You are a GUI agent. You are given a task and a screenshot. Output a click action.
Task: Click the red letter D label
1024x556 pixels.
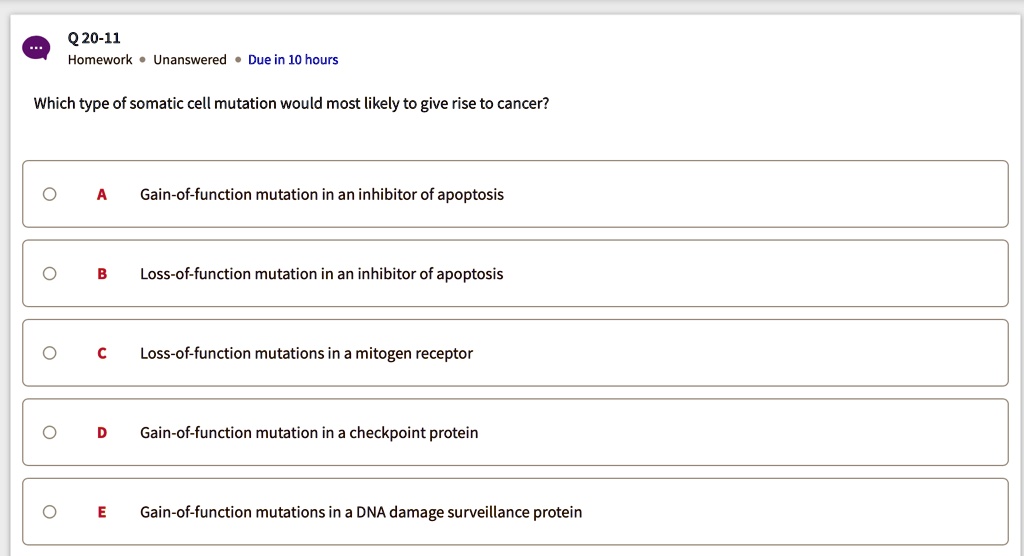tap(102, 433)
